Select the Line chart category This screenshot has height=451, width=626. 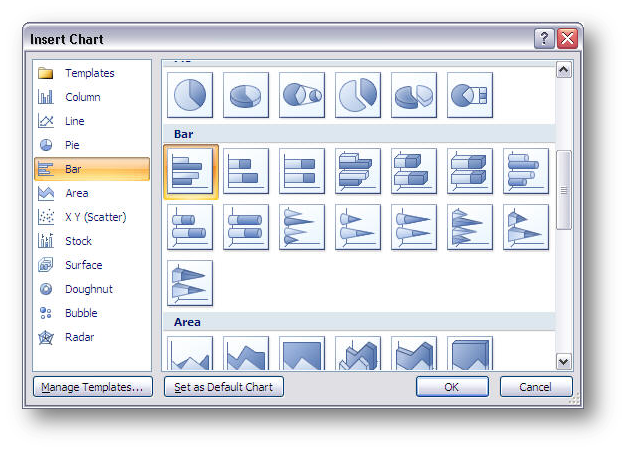tap(75, 121)
